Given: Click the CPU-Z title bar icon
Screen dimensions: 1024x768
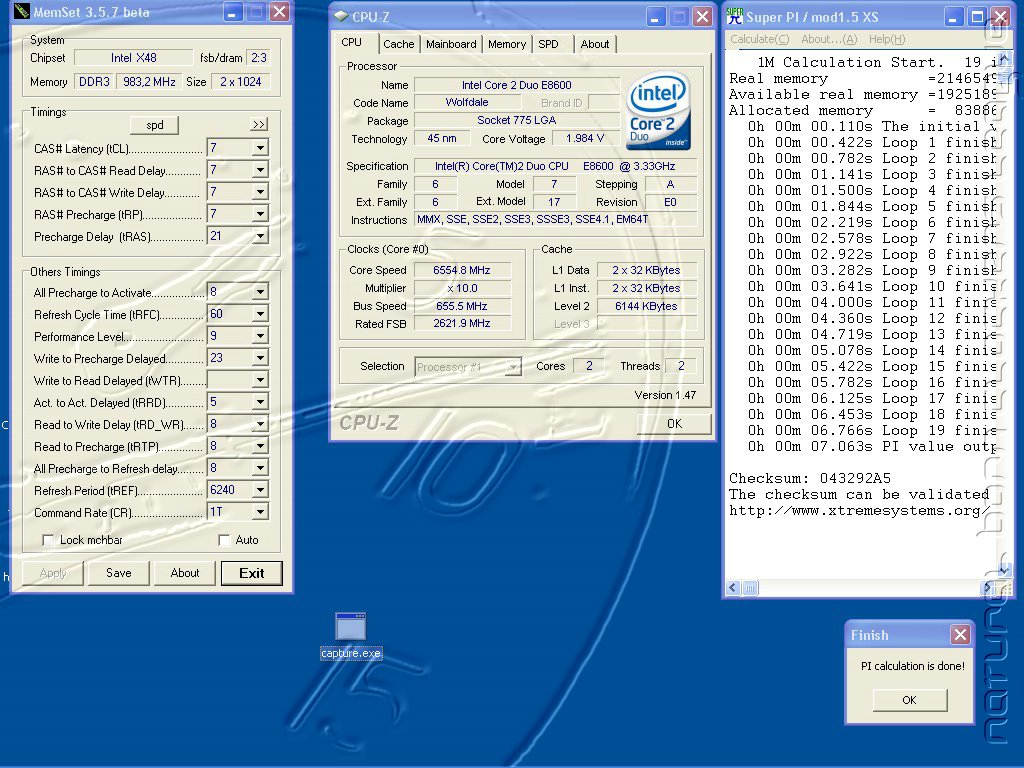Looking at the screenshot, I should point(340,16).
